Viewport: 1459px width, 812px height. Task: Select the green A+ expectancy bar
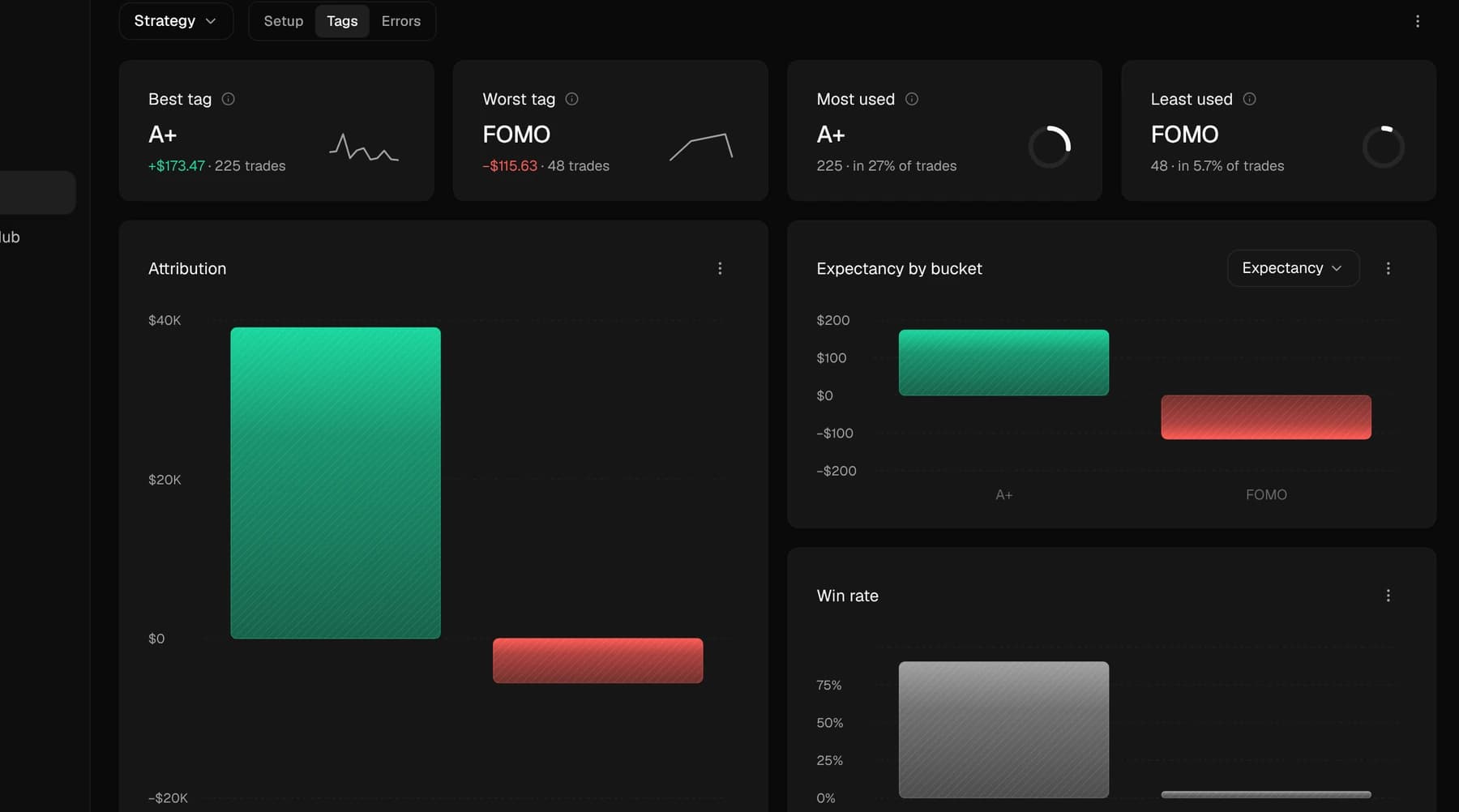1003,362
